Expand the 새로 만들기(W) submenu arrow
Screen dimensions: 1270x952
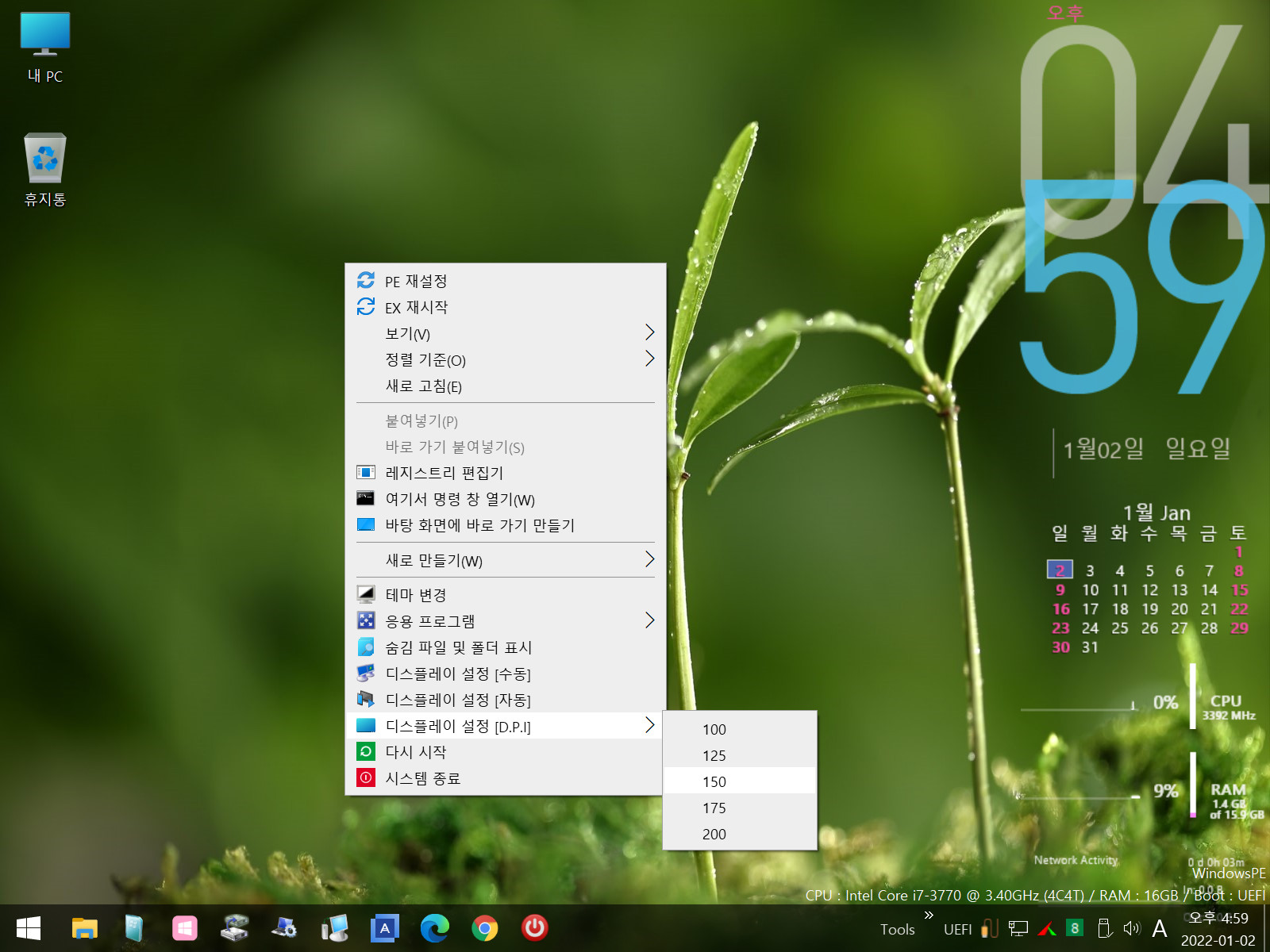pos(649,559)
